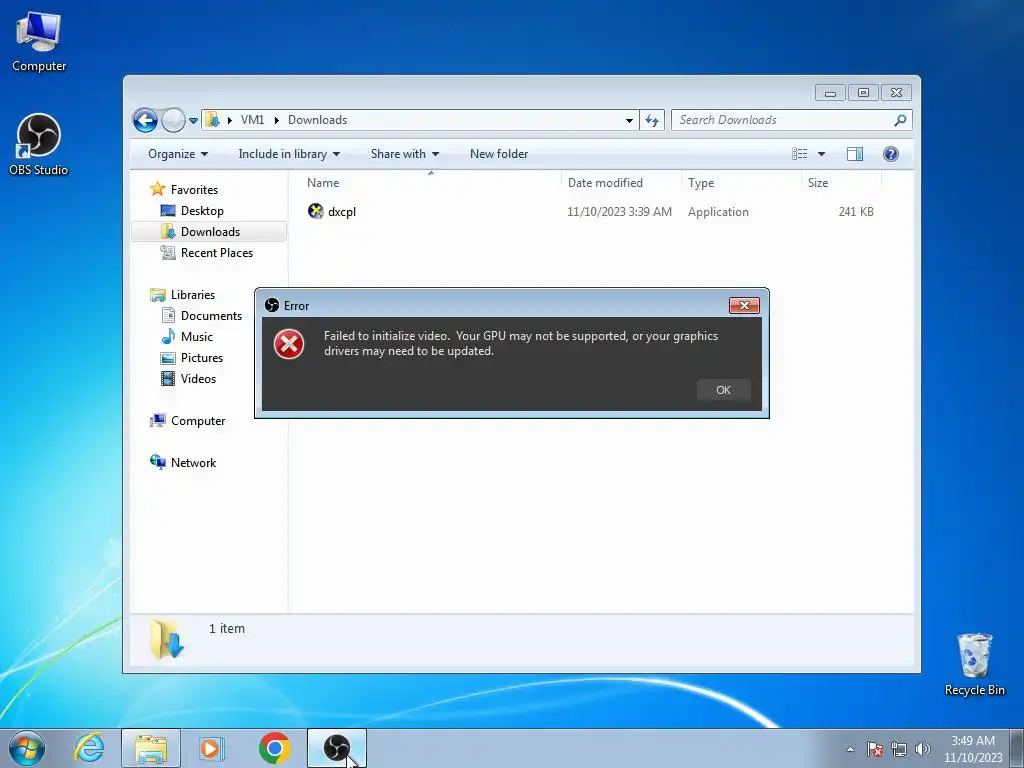Image resolution: width=1024 pixels, height=768 pixels.
Task: Minimize the Downloads Explorer window
Action: tap(830, 93)
